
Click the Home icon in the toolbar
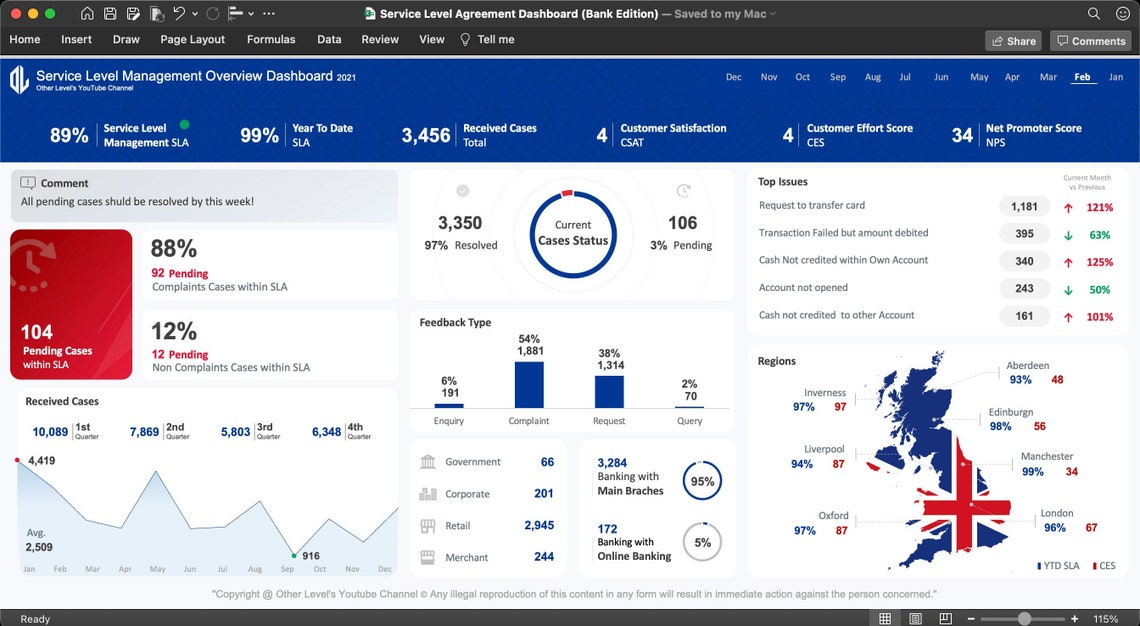coord(88,13)
